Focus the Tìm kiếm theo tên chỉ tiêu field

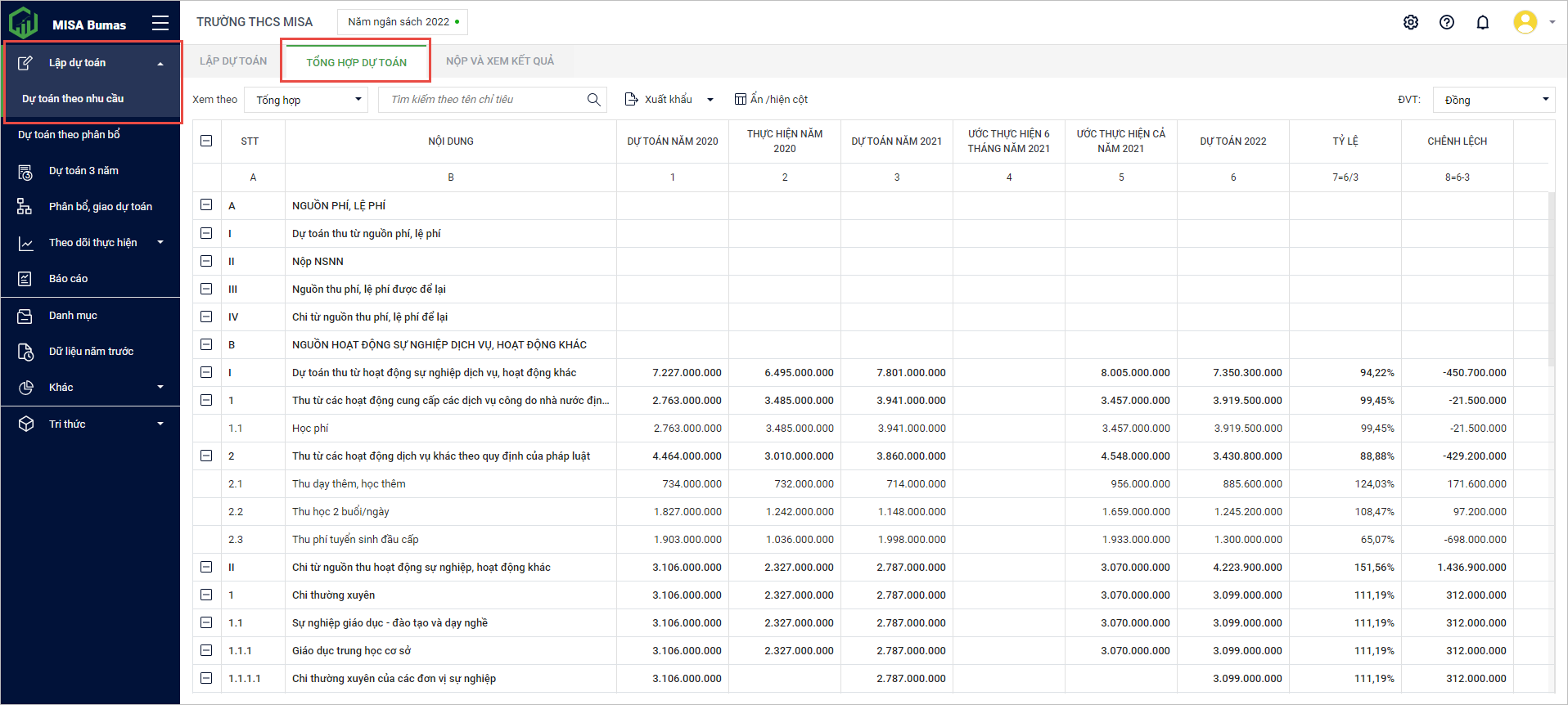(483, 100)
